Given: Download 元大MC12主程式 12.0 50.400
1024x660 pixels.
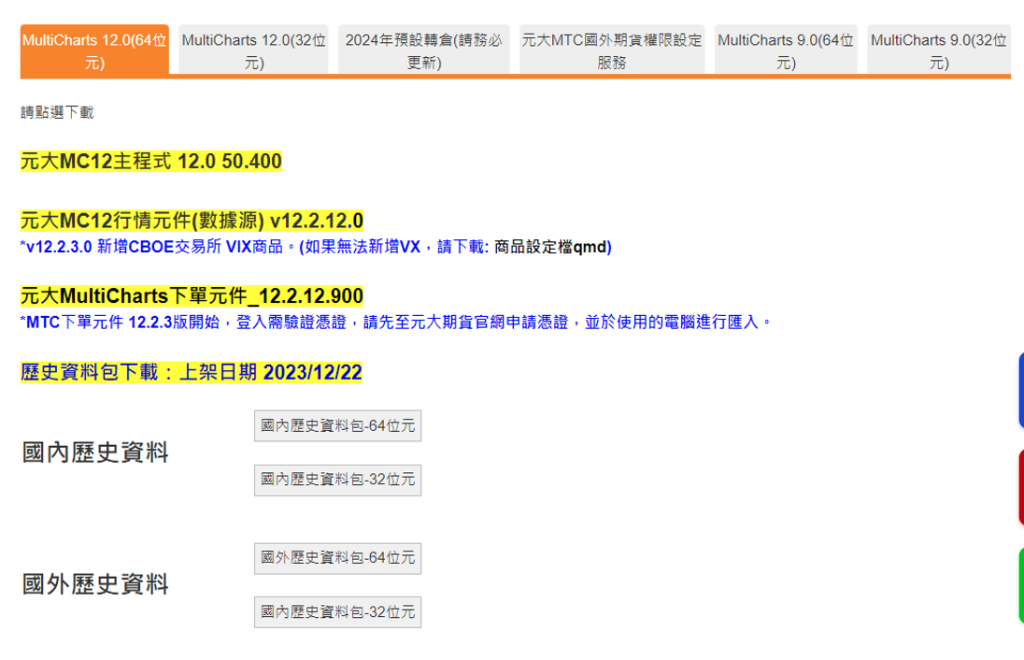Looking at the screenshot, I should click(x=151, y=161).
